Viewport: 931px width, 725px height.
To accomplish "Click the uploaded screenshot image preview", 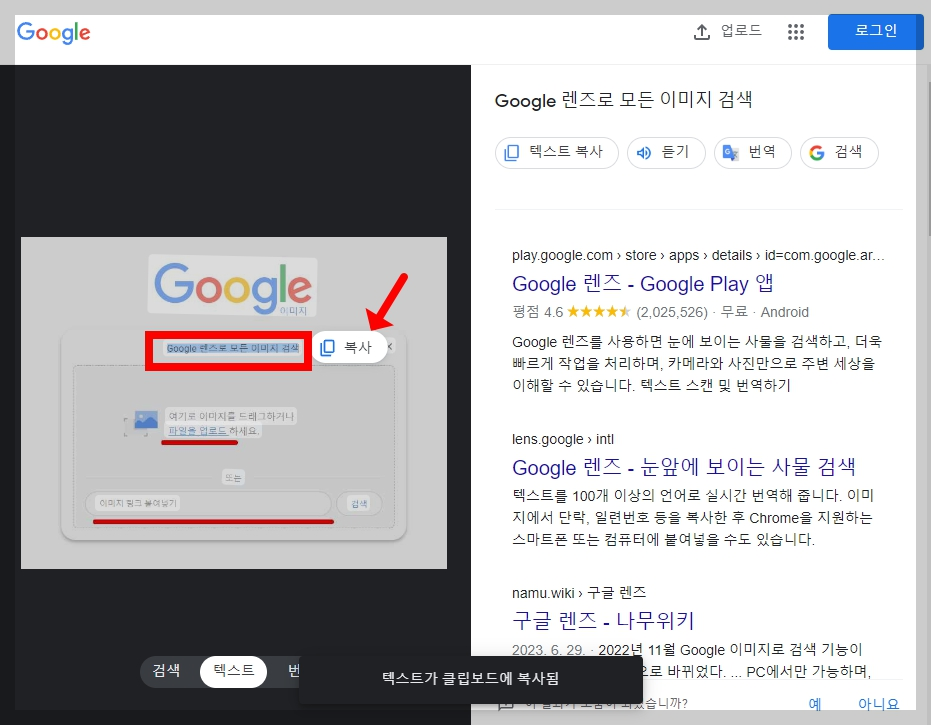I will (x=234, y=403).
